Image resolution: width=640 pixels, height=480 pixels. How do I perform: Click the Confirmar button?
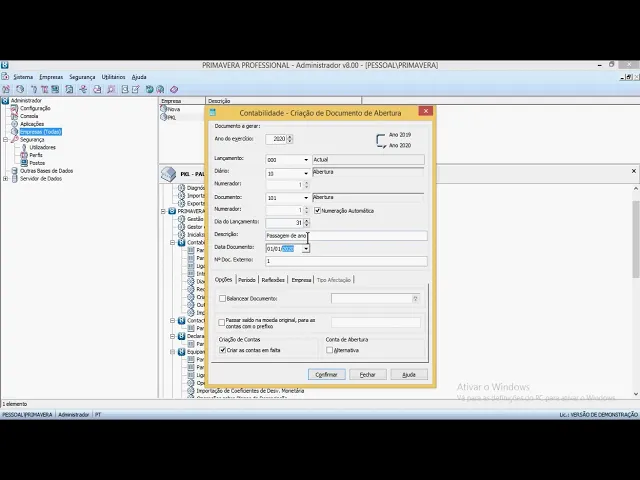point(327,374)
